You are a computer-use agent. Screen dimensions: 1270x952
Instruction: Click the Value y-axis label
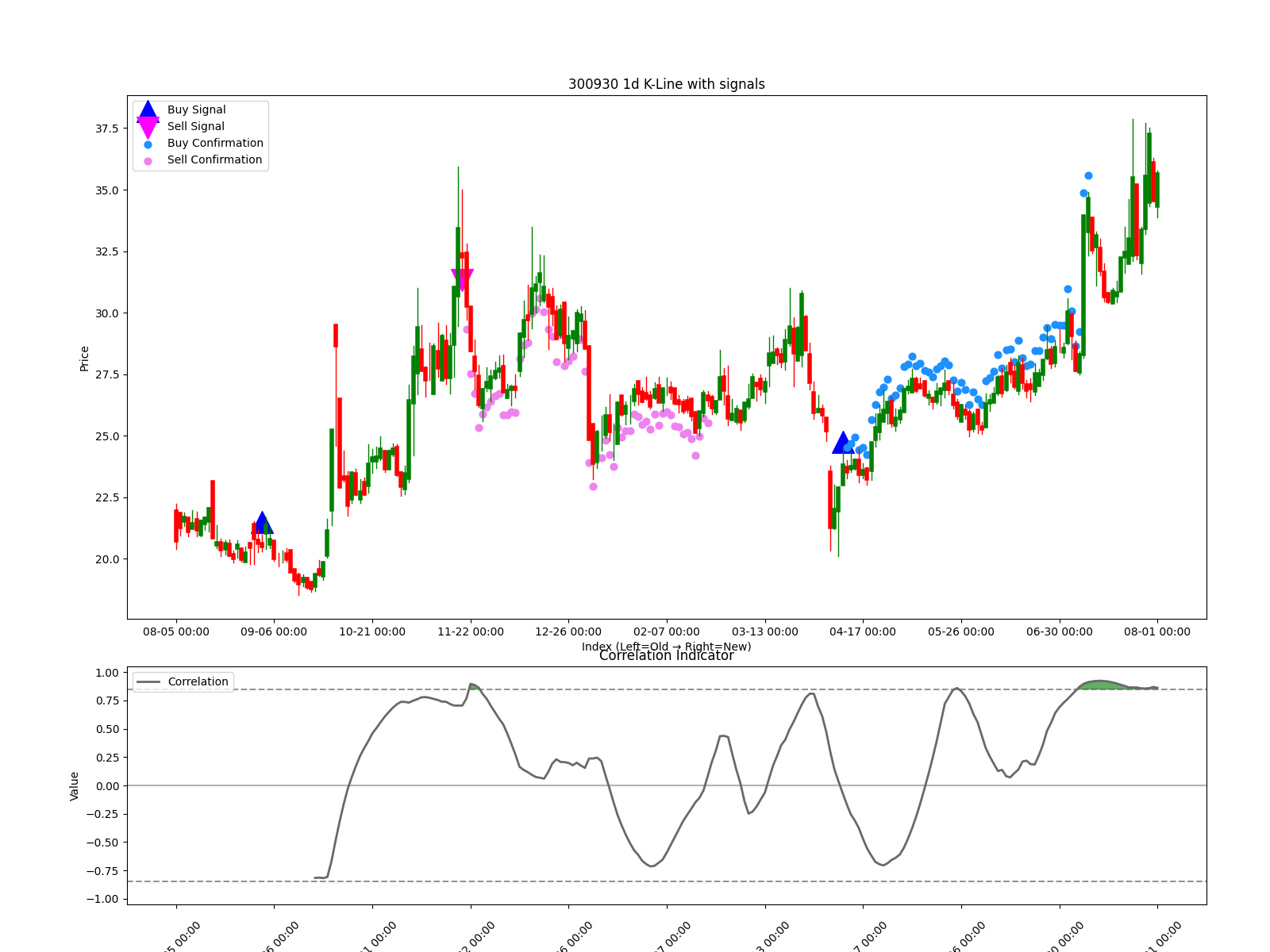click(x=75, y=786)
